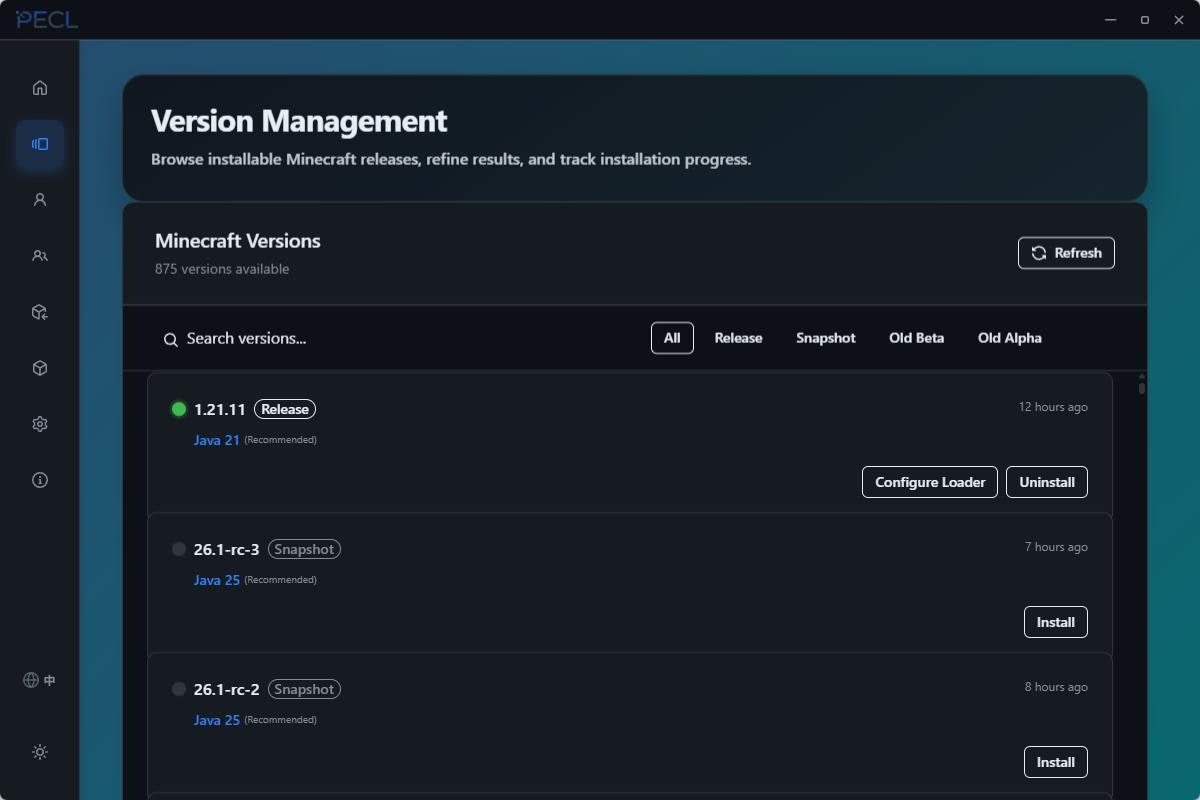This screenshot has width=1200, height=800.
Task: Open the About info icon
Action: click(40, 480)
